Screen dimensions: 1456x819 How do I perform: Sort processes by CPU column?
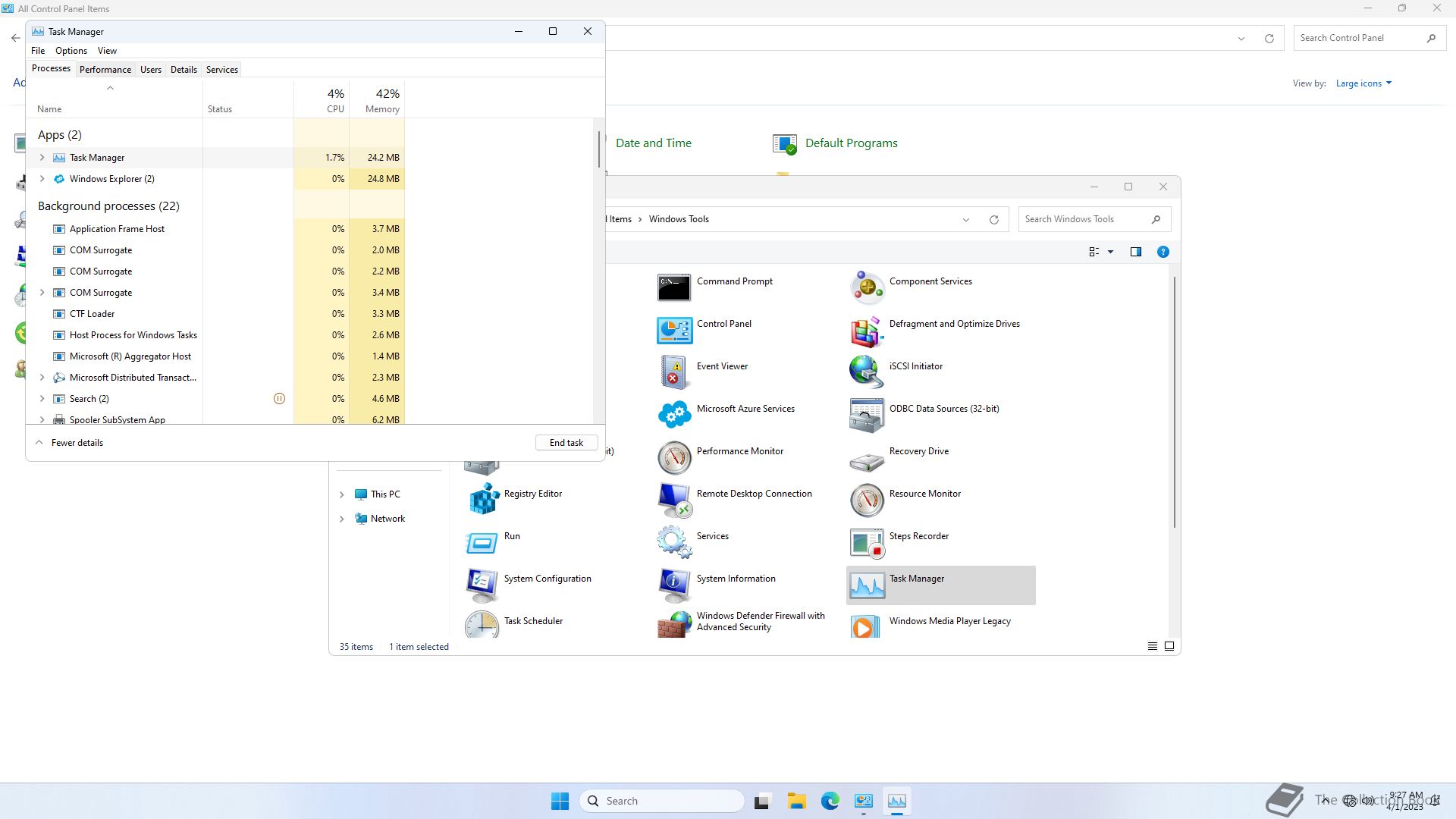click(322, 99)
